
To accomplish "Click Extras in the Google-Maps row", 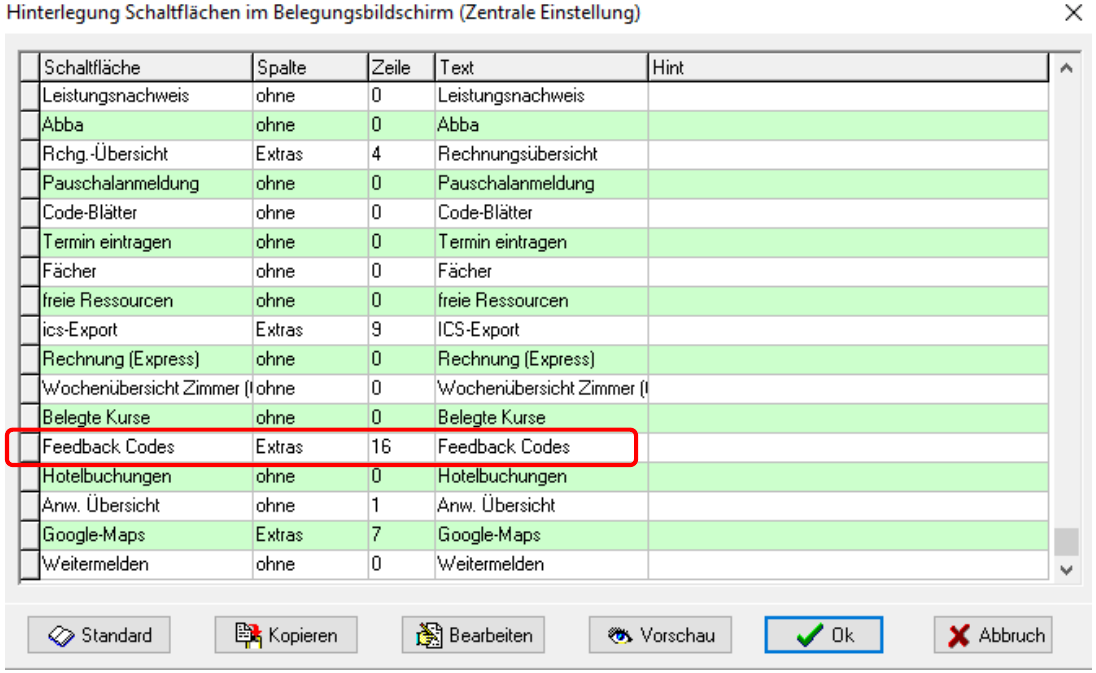I will [310, 535].
